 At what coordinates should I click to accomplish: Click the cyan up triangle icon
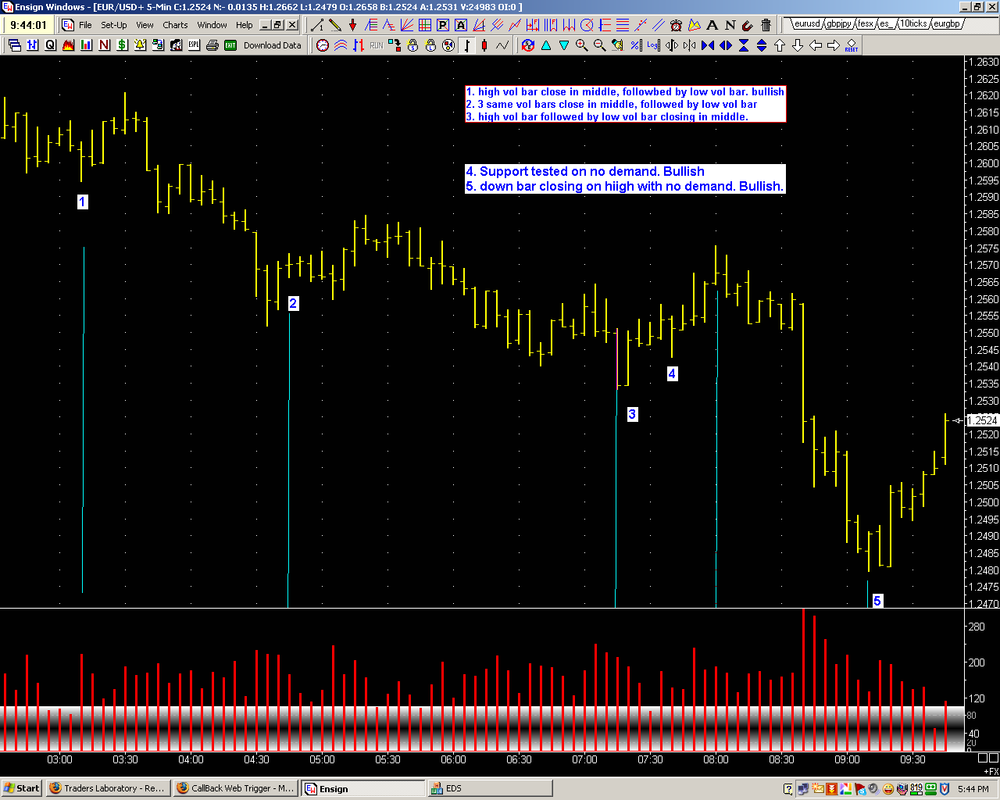pos(546,45)
